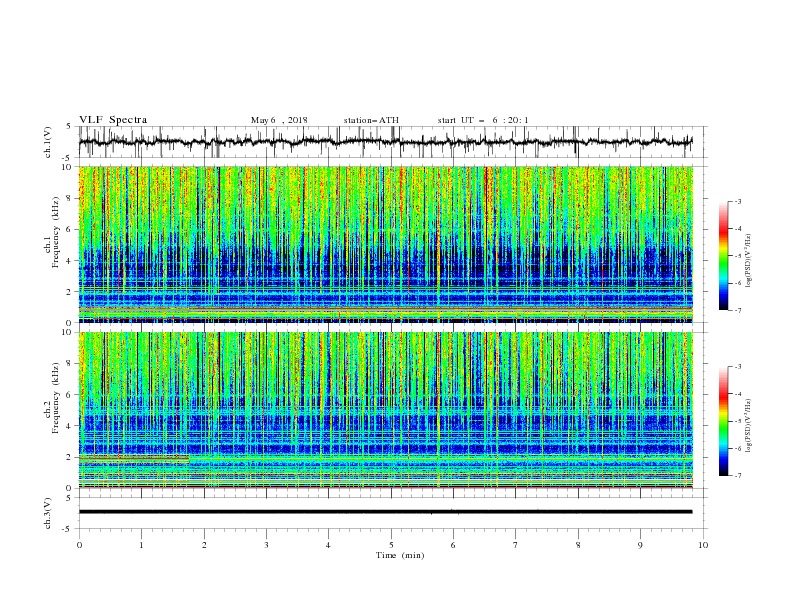Click time-axis tick label "8"
Viewport: 792px width, 612px height.
(x=578, y=545)
